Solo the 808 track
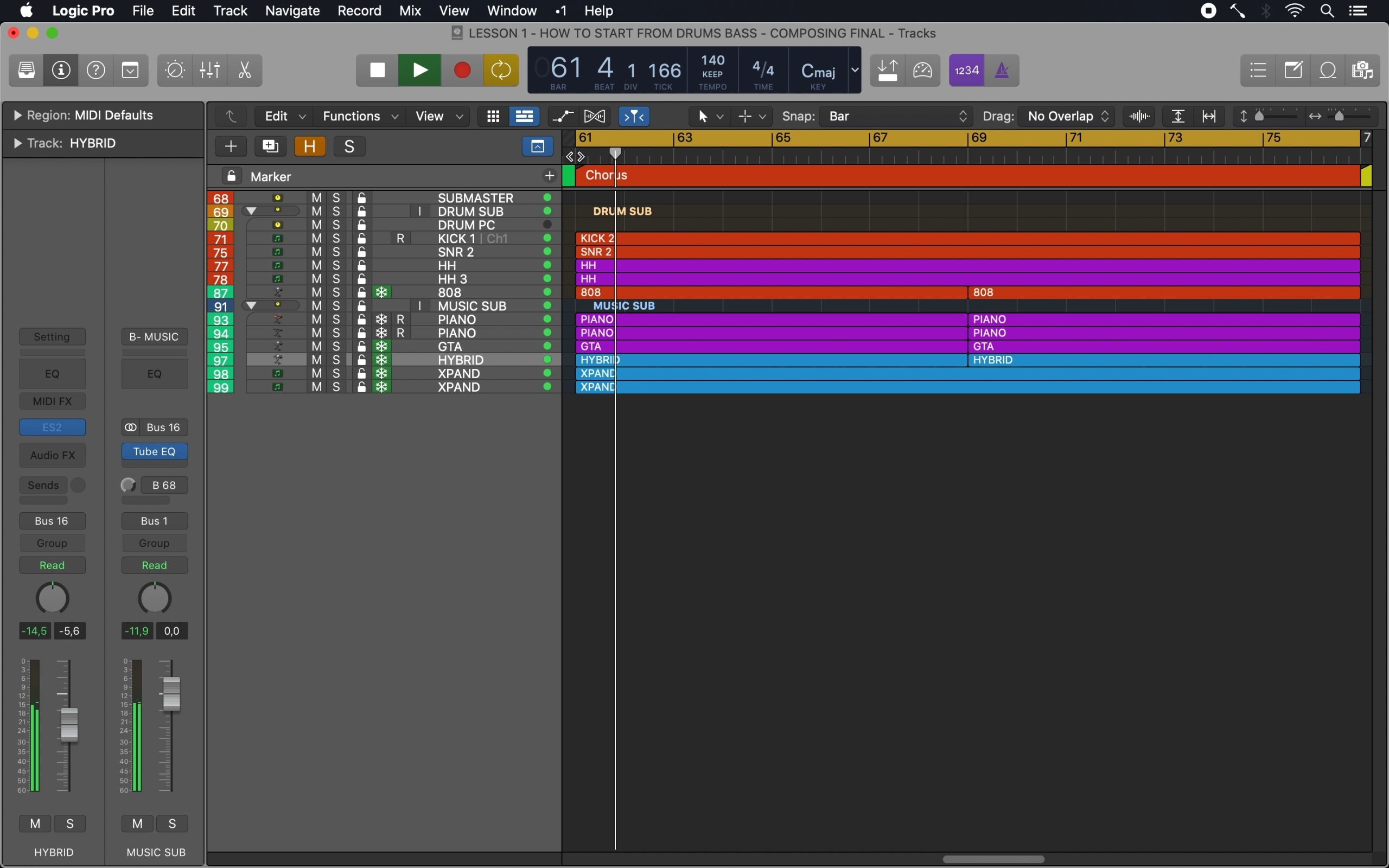The height and width of the screenshot is (868, 1389). 336,293
